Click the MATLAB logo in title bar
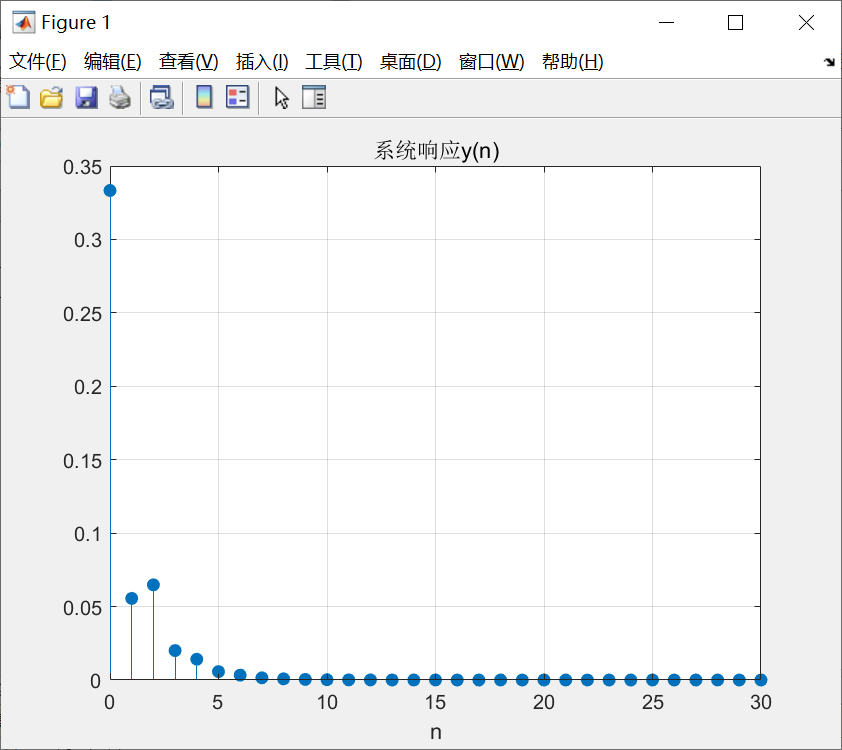This screenshot has height=750, width=842. [24, 23]
